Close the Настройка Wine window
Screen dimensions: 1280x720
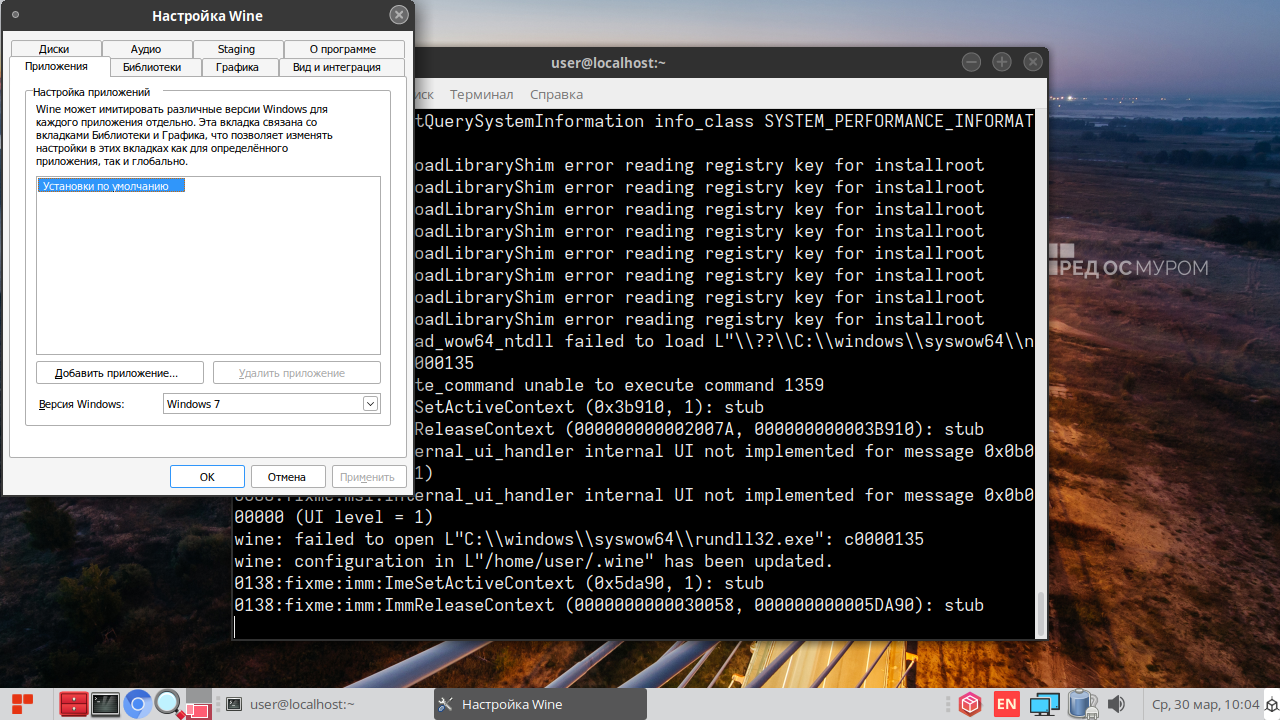tap(398, 15)
